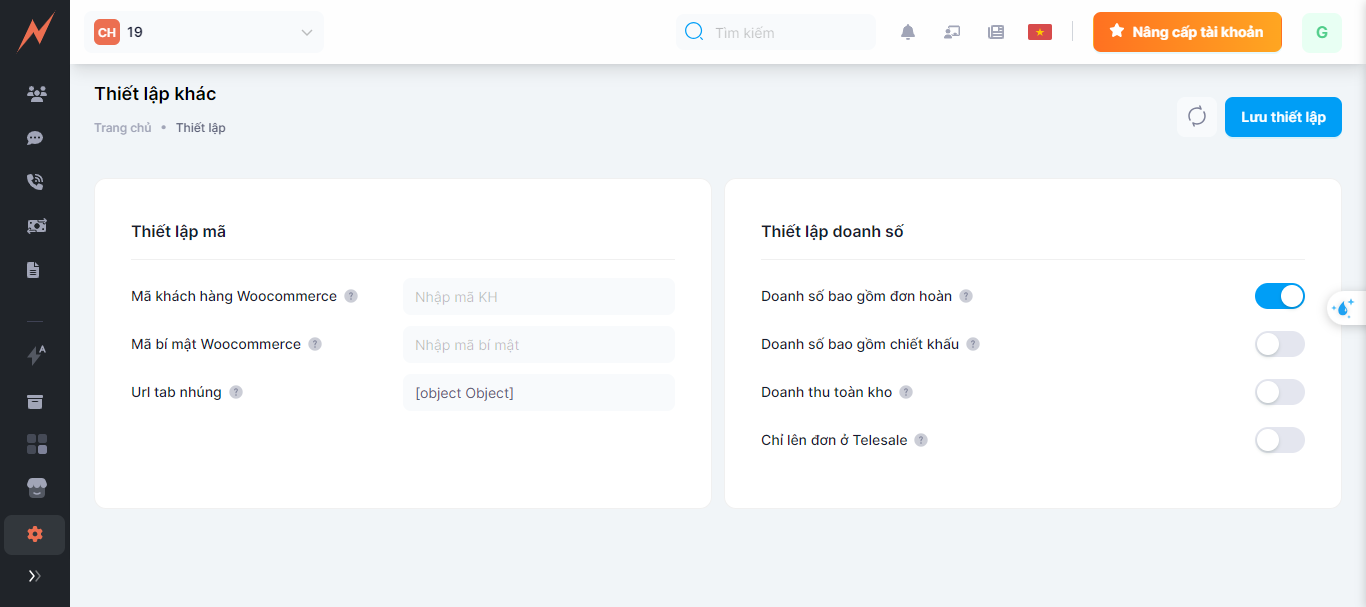Open the customers icon in sidebar
Viewport: 1366px width, 607px height.
36,94
